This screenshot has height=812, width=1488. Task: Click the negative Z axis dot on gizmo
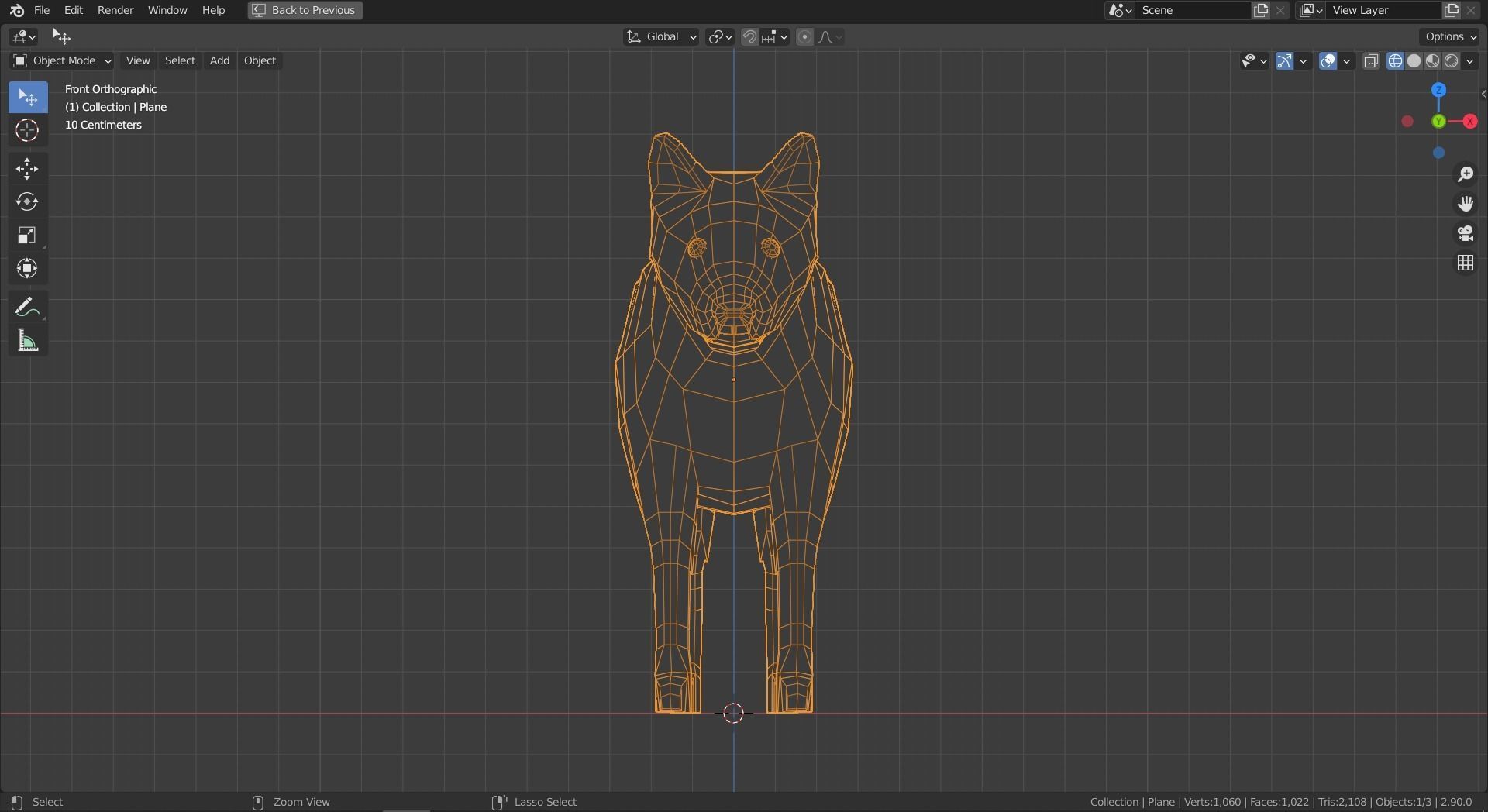point(1439,153)
